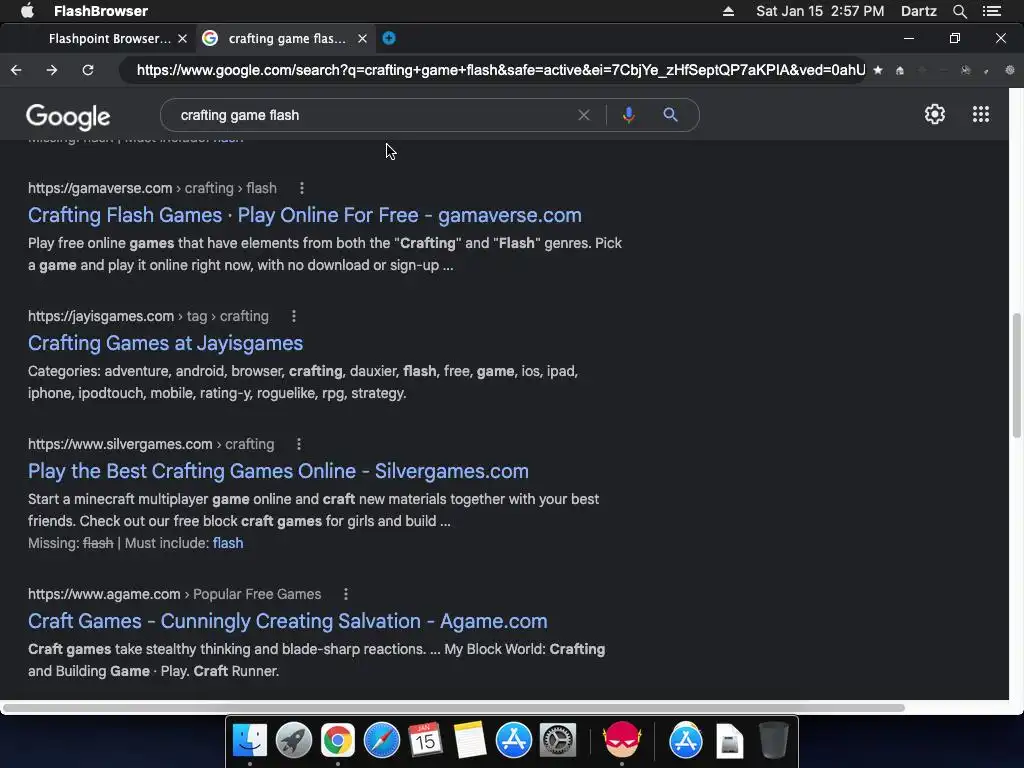Click the Dartz user name in the menu bar
The width and height of the screenshot is (1024, 768).
pyautogui.click(x=918, y=11)
